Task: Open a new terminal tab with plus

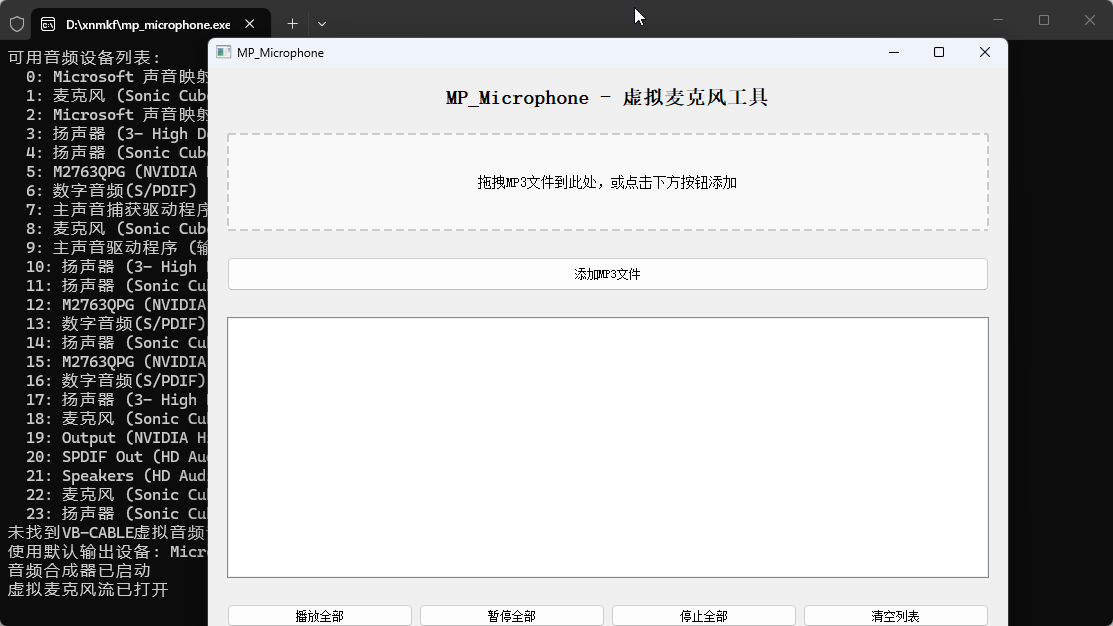Action: coord(292,23)
